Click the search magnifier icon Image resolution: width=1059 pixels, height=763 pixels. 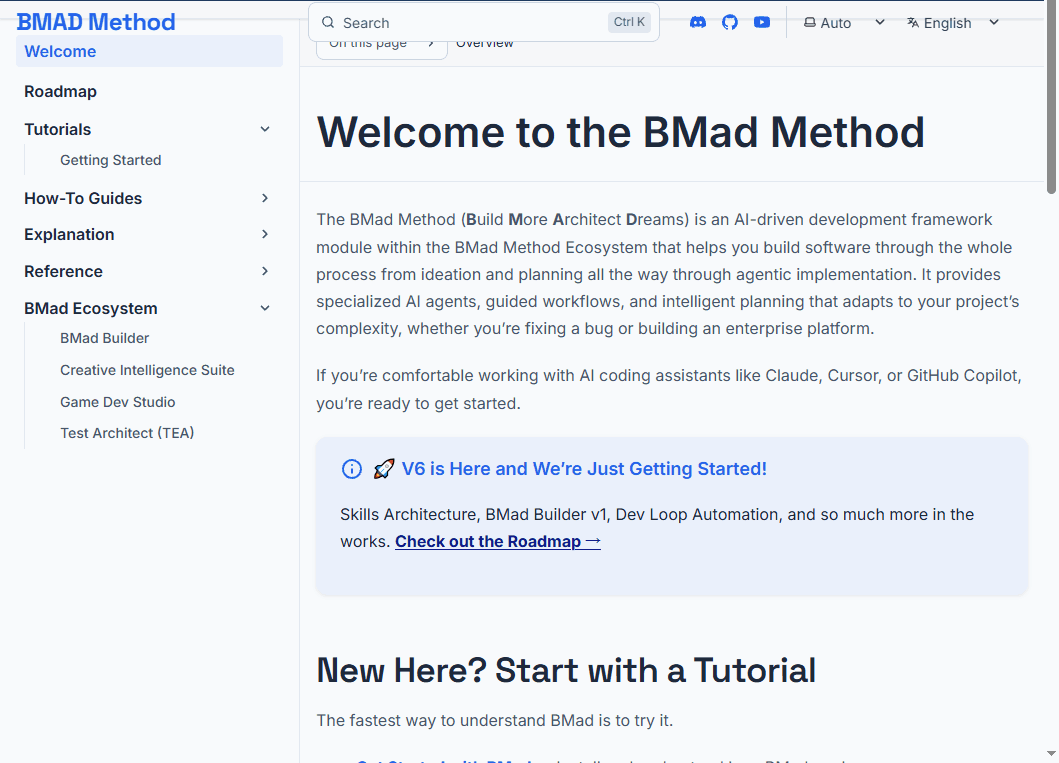tap(328, 22)
